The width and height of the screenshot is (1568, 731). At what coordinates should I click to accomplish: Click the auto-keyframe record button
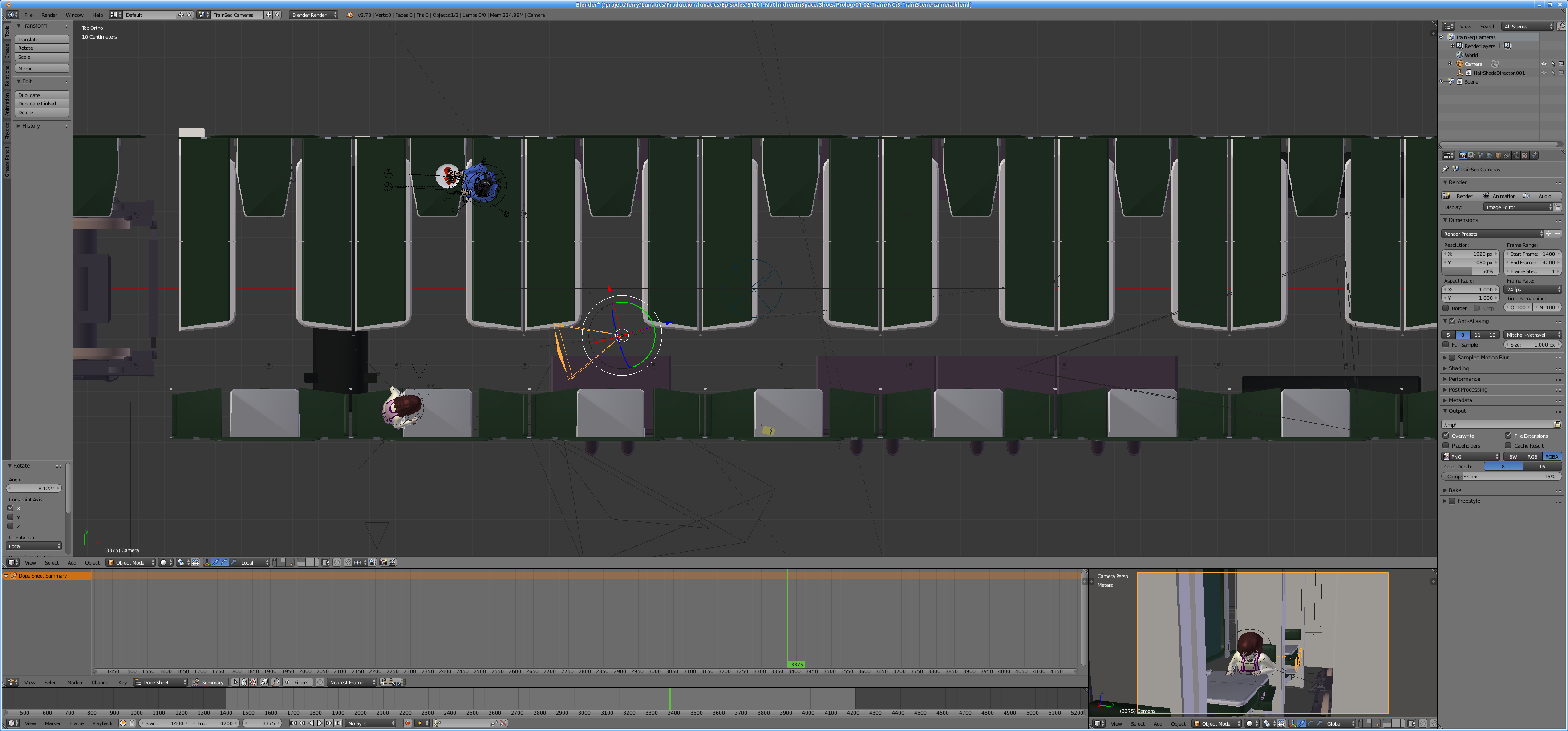[x=408, y=723]
